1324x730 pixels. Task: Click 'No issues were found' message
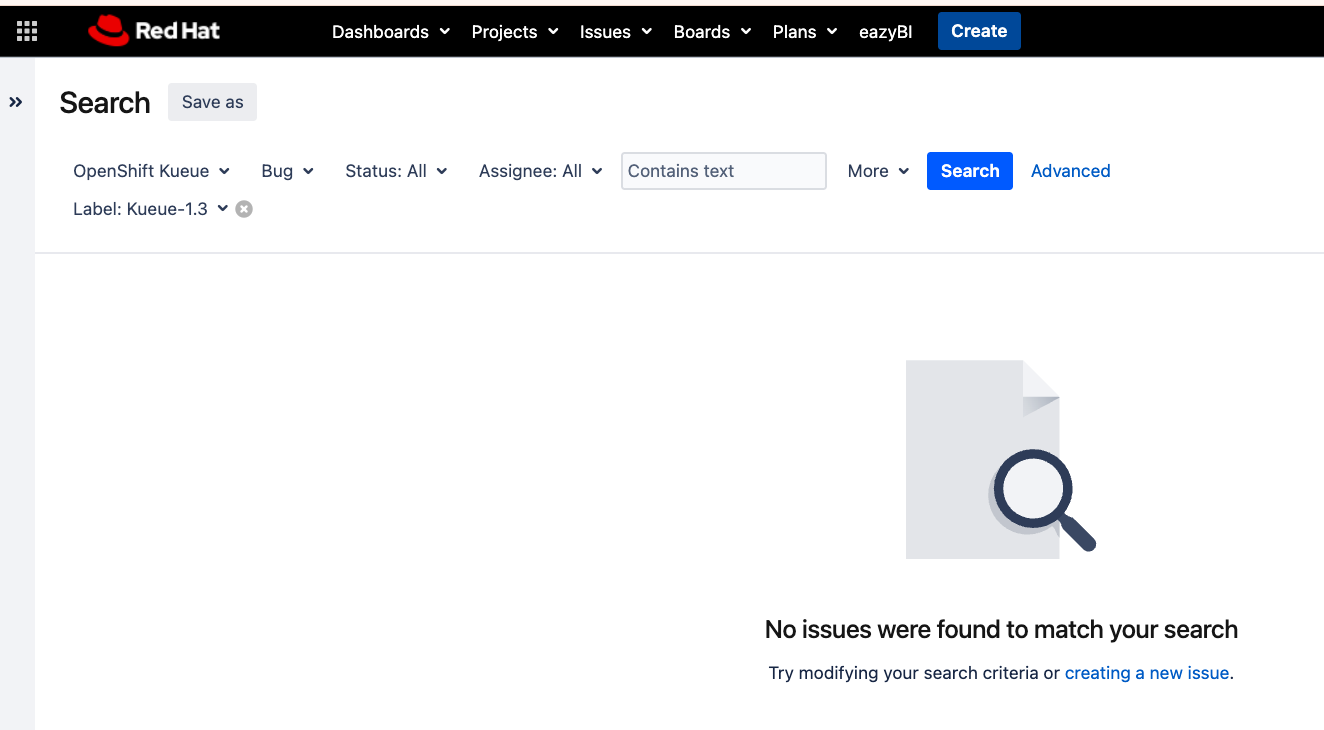[1001, 629]
